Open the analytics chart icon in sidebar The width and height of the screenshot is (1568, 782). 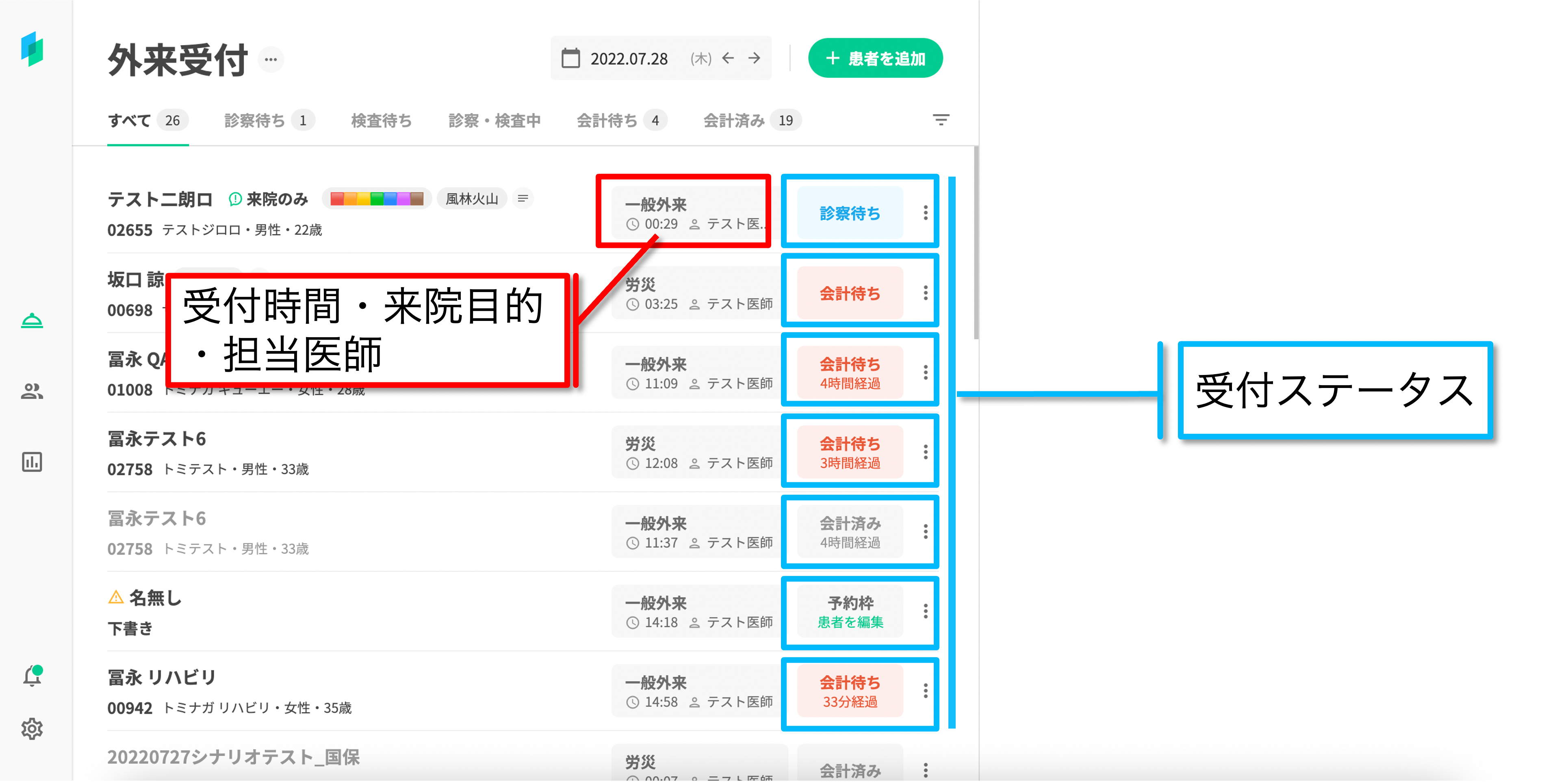(32, 462)
